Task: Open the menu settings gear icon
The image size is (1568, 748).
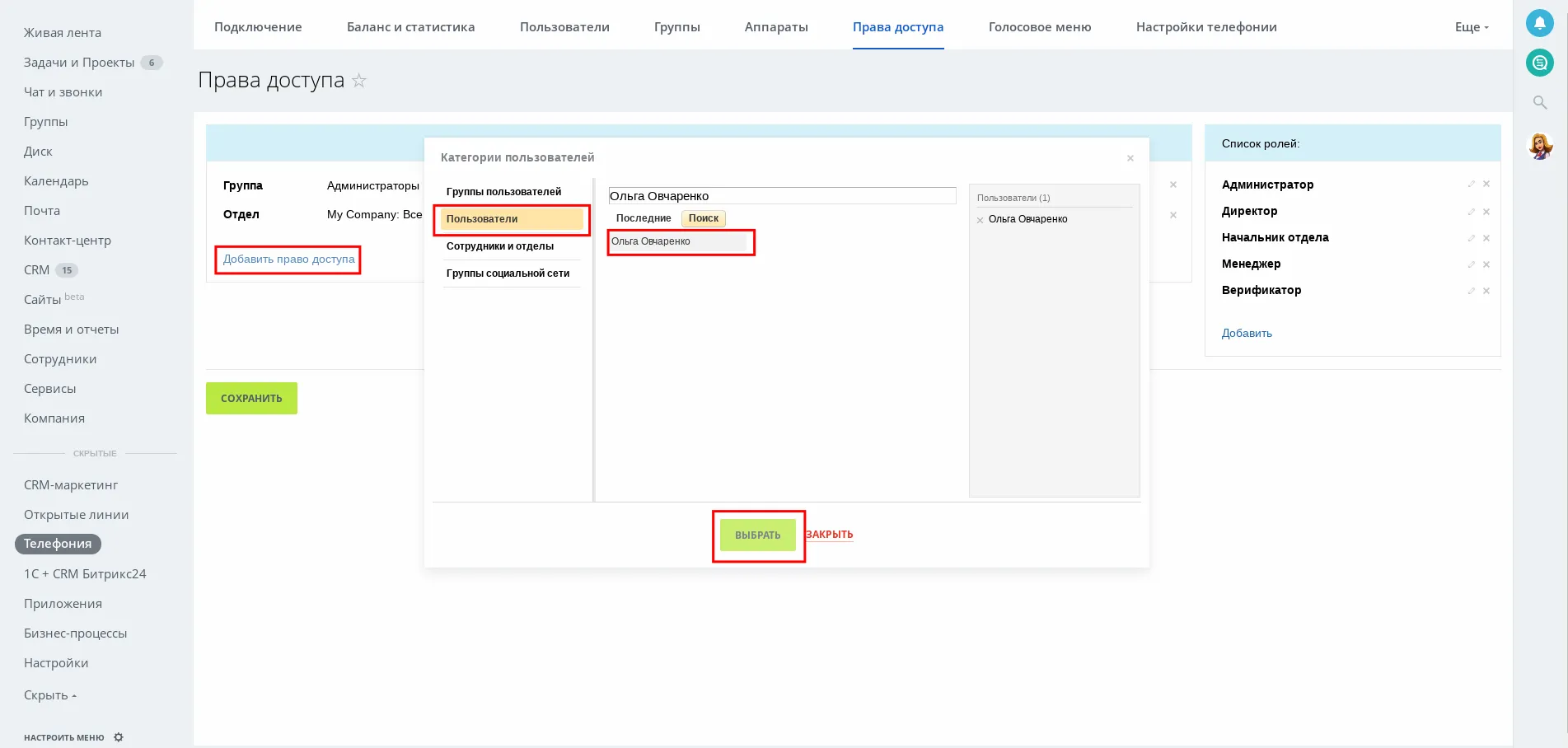Action: pyautogui.click(x=119, y=737)
